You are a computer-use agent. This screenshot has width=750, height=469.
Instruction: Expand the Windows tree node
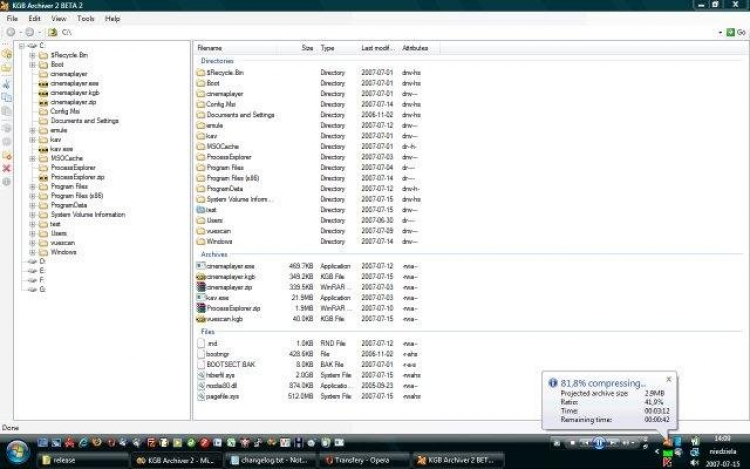[x=32, y=252]
